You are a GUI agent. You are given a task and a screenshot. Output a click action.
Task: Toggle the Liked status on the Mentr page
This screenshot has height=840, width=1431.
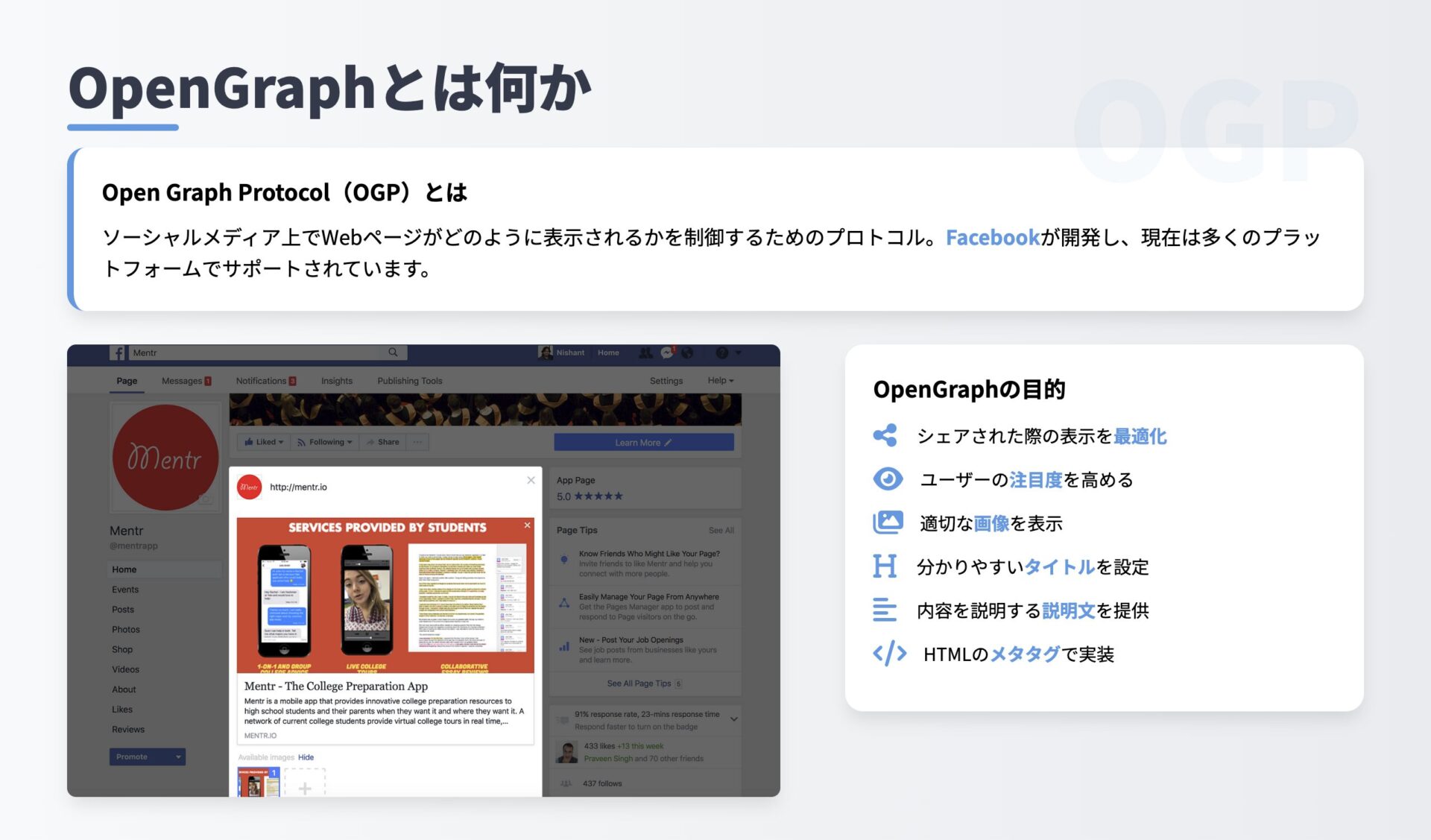[x=262, y=442]
